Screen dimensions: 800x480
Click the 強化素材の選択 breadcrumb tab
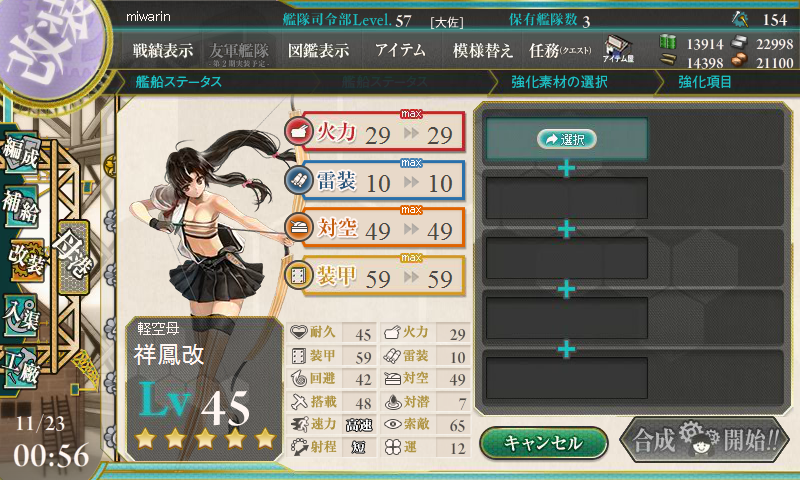click(559, 82)
